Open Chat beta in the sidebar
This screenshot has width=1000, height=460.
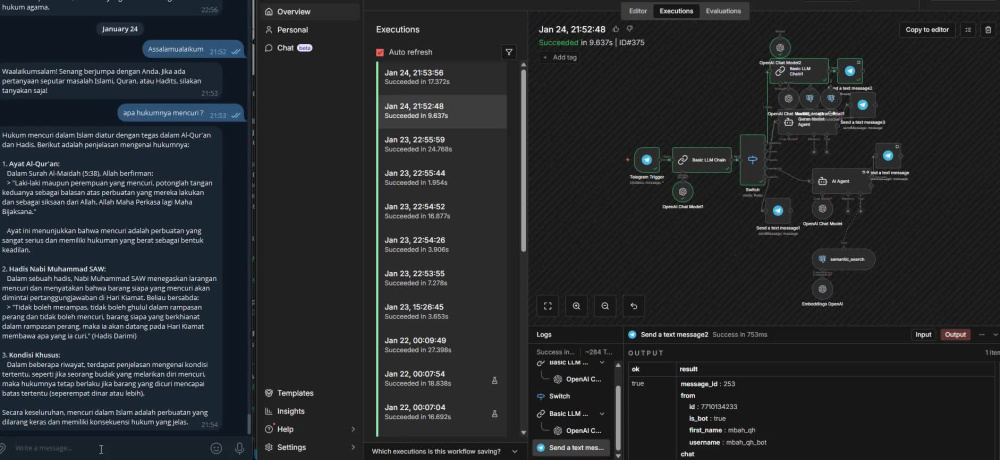click(311, 48)
